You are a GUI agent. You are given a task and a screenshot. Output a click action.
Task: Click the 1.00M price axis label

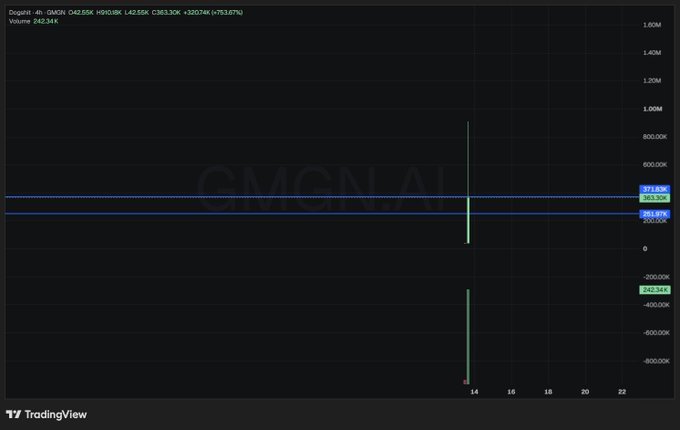click(652, 109)
